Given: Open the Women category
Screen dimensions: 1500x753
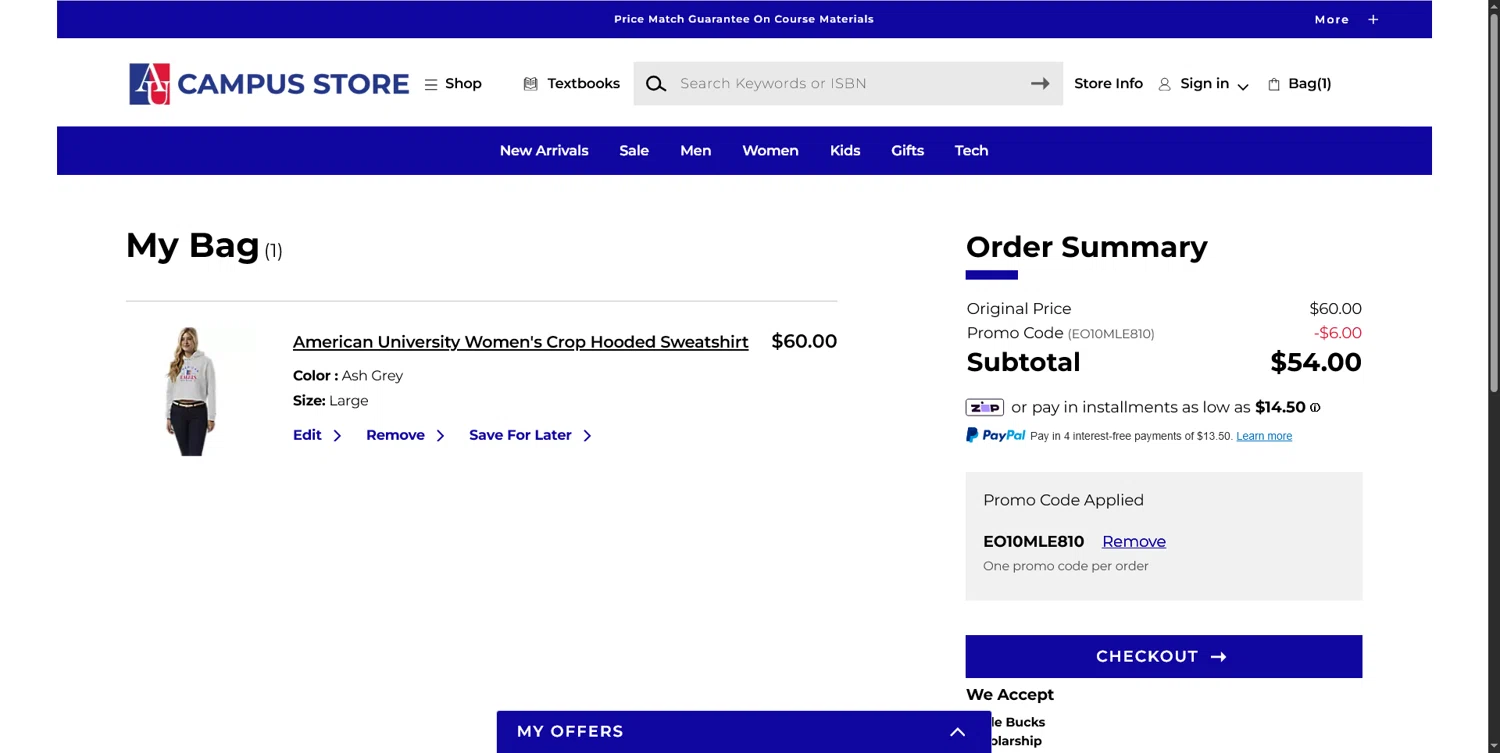Looking at the screenshot, I should (770, 151).
